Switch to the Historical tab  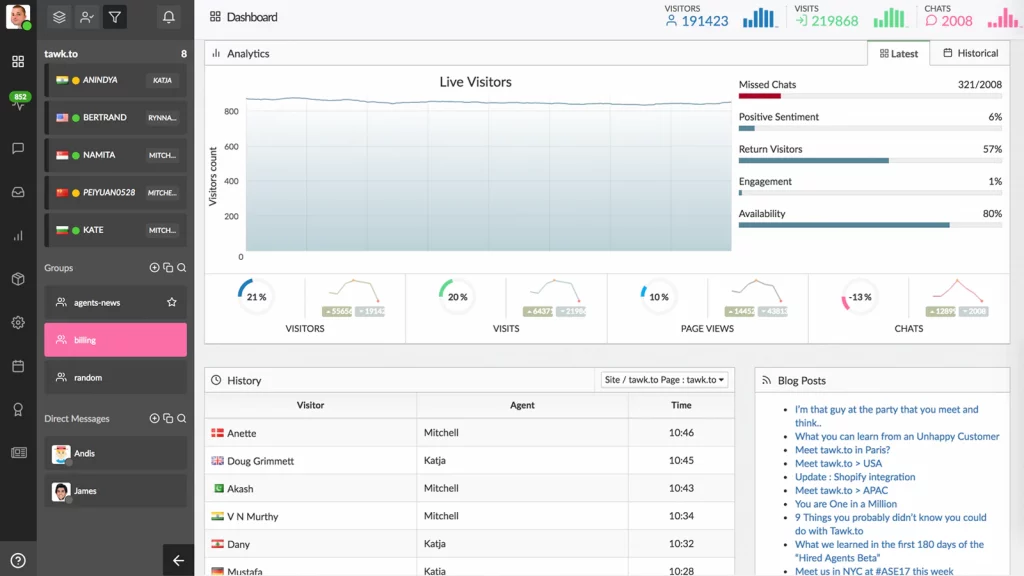coord(970,53)
